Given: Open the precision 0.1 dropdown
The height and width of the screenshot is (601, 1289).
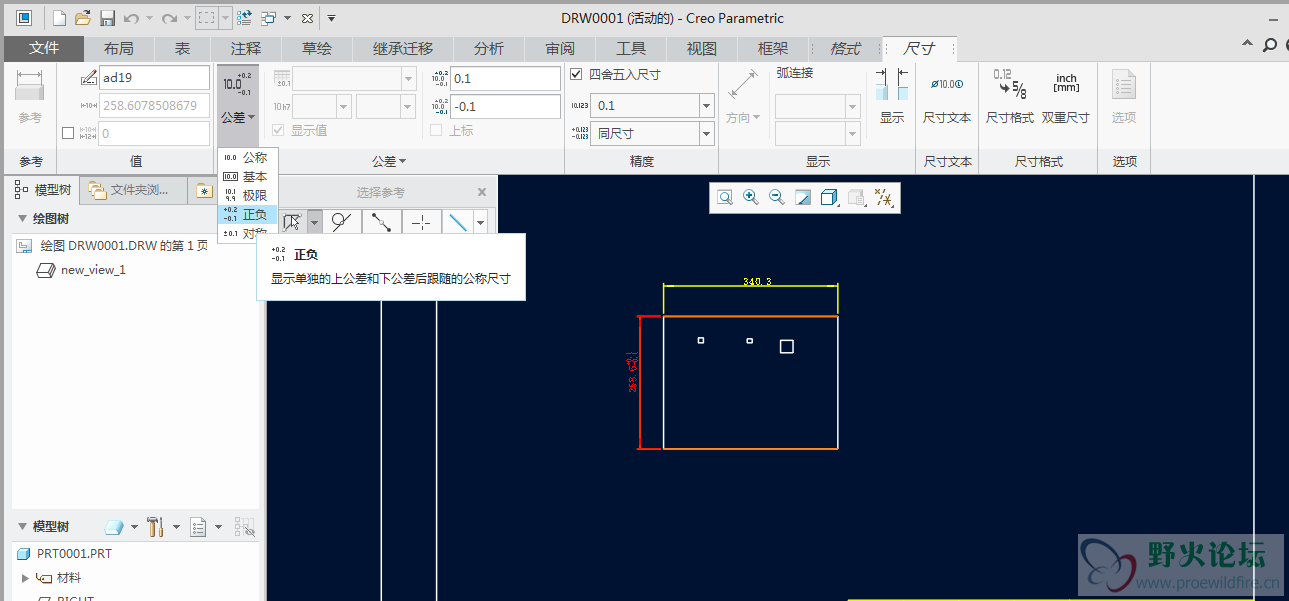Looking at the screenshot, I should pyautogui.click(x=706, y=105).
